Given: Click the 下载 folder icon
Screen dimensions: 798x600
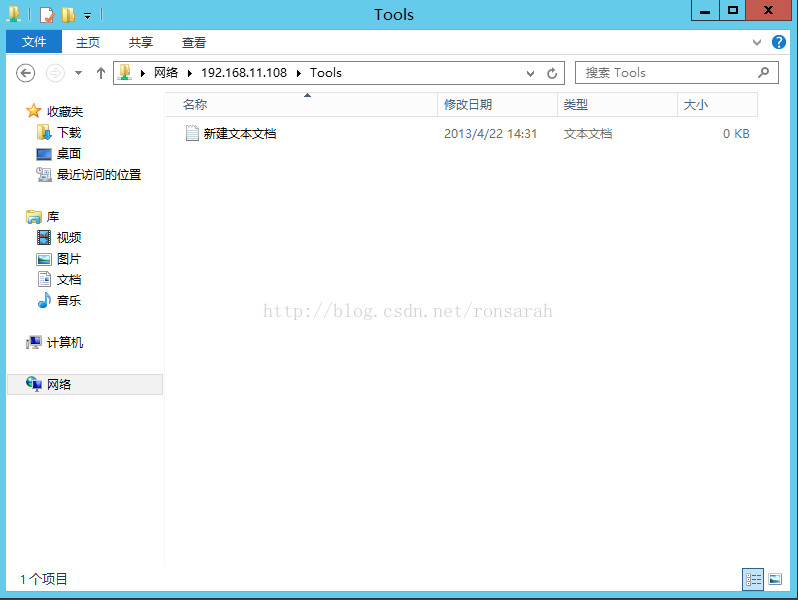Looking at the screenshot, I should coord(44,132).
